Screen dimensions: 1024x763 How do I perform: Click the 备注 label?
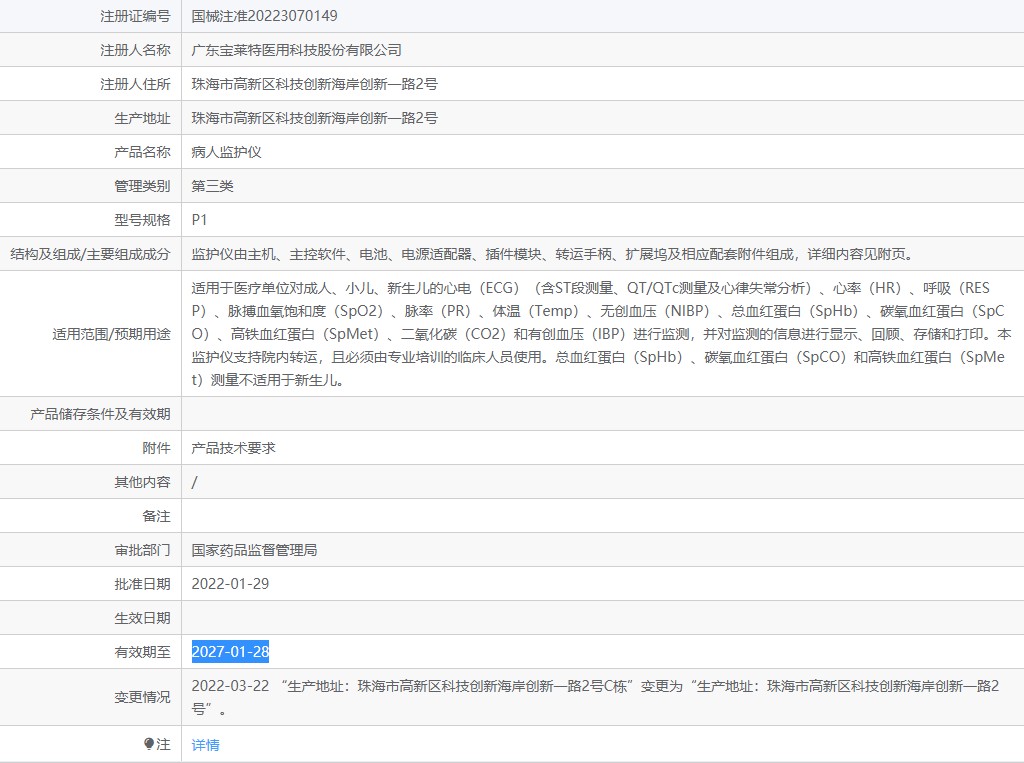point(156,516)
